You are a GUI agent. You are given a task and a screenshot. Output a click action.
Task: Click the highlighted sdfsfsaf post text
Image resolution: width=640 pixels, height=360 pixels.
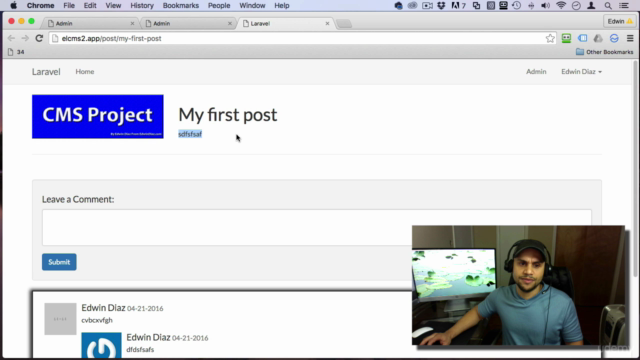190,134
